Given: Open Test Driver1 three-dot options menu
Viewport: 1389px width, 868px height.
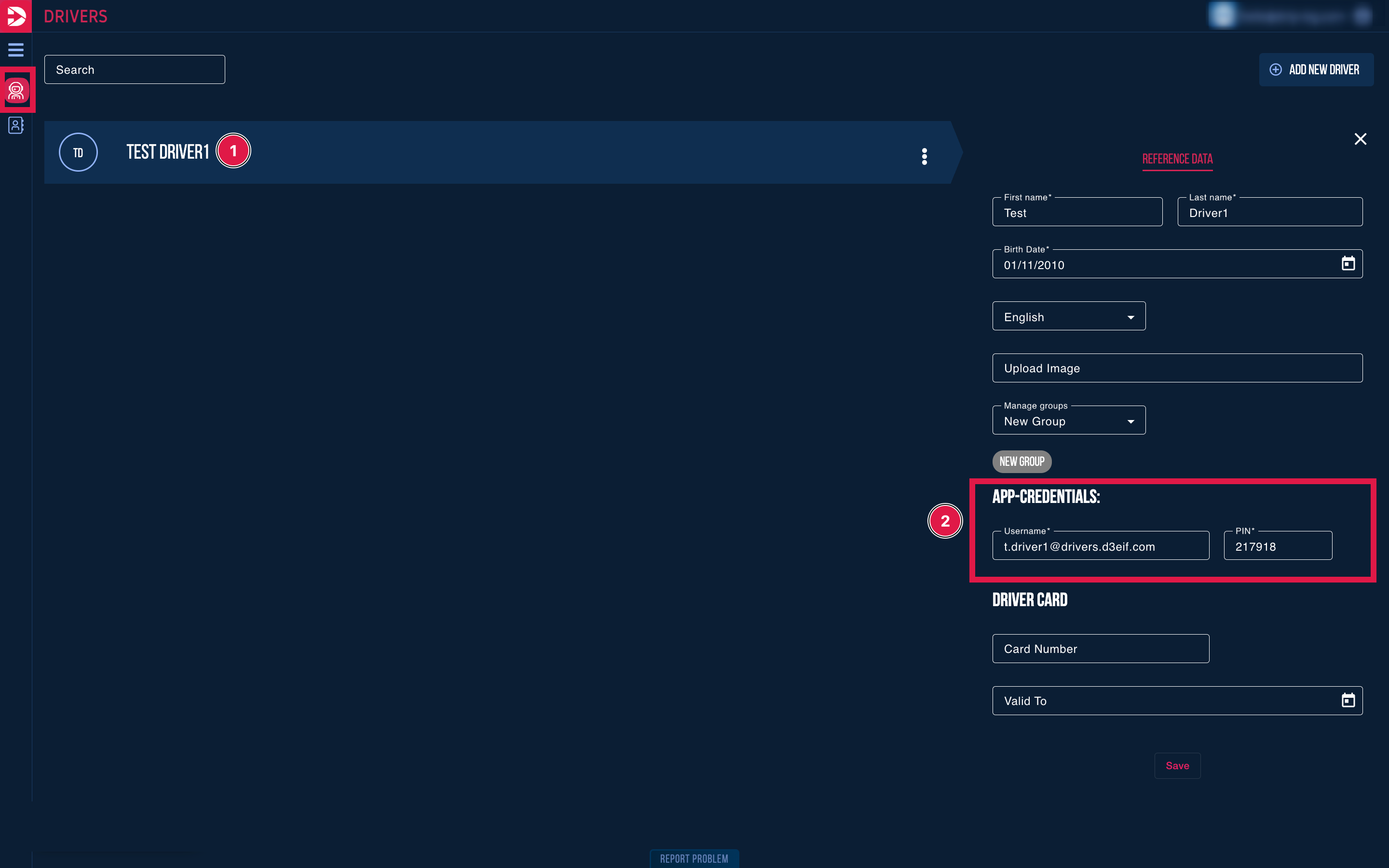Looking at the screenshot, I should point(924,156).
